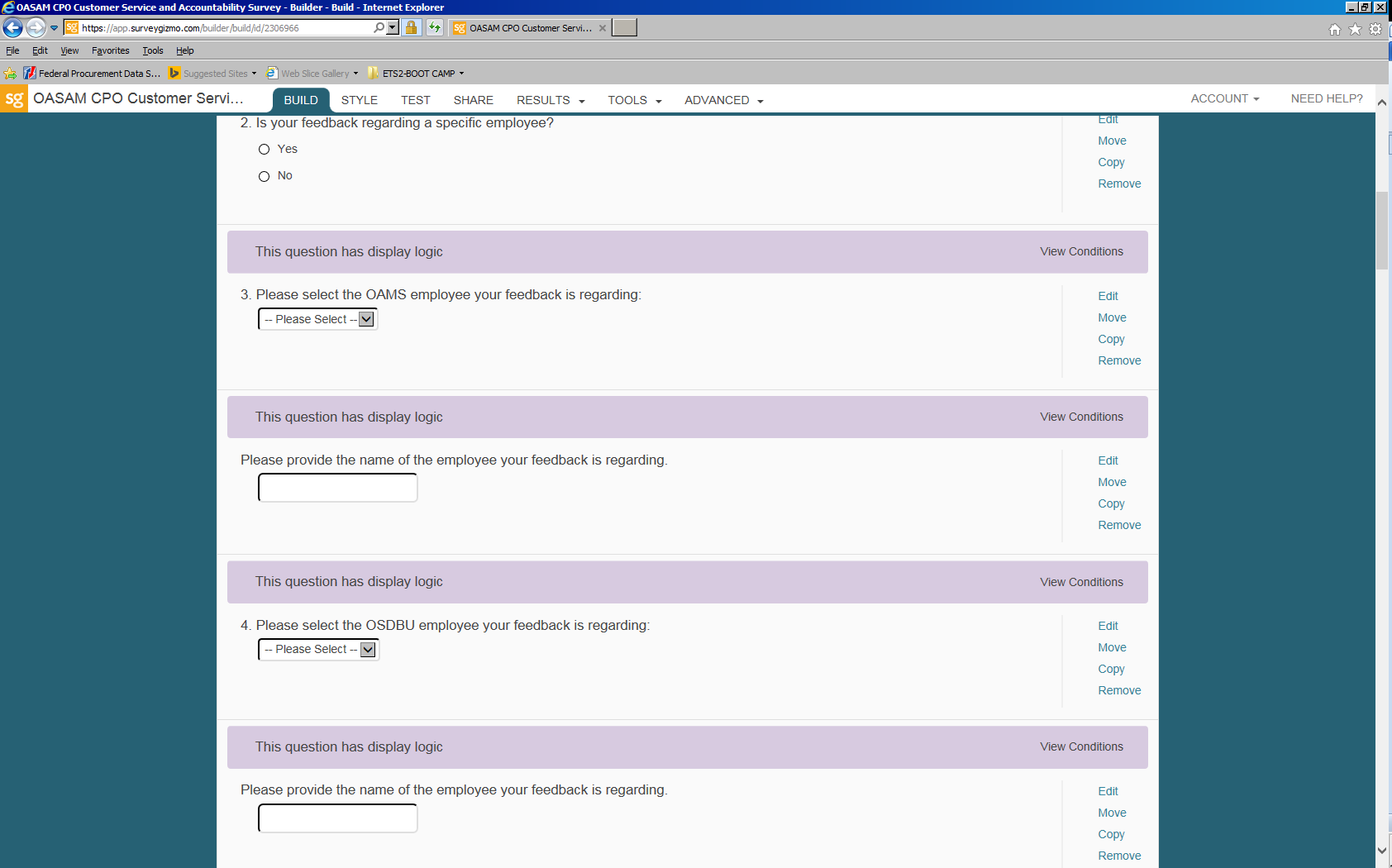Click the padlock security report icon
The image size is (1392, 868).
coord(411,27)
